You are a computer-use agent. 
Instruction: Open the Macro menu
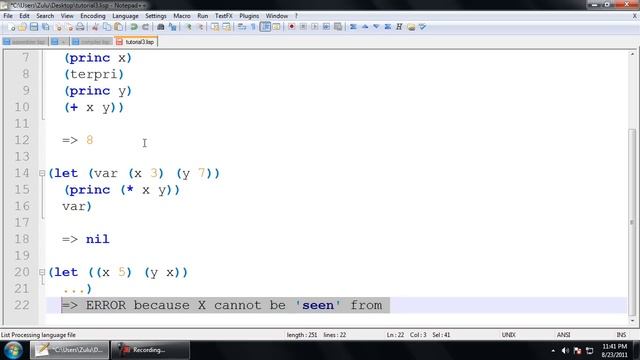(x=182, y=16)
